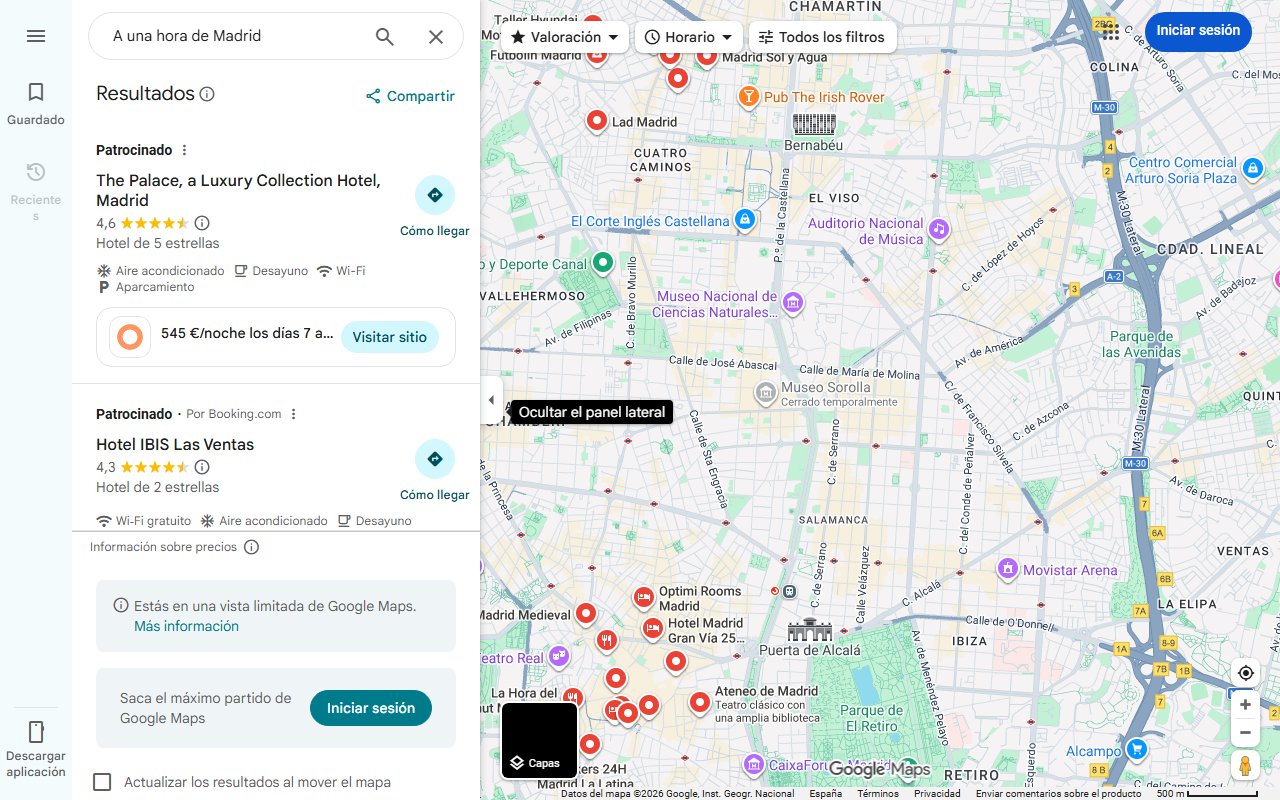Click the Visitar sitio button

point(389,337)
